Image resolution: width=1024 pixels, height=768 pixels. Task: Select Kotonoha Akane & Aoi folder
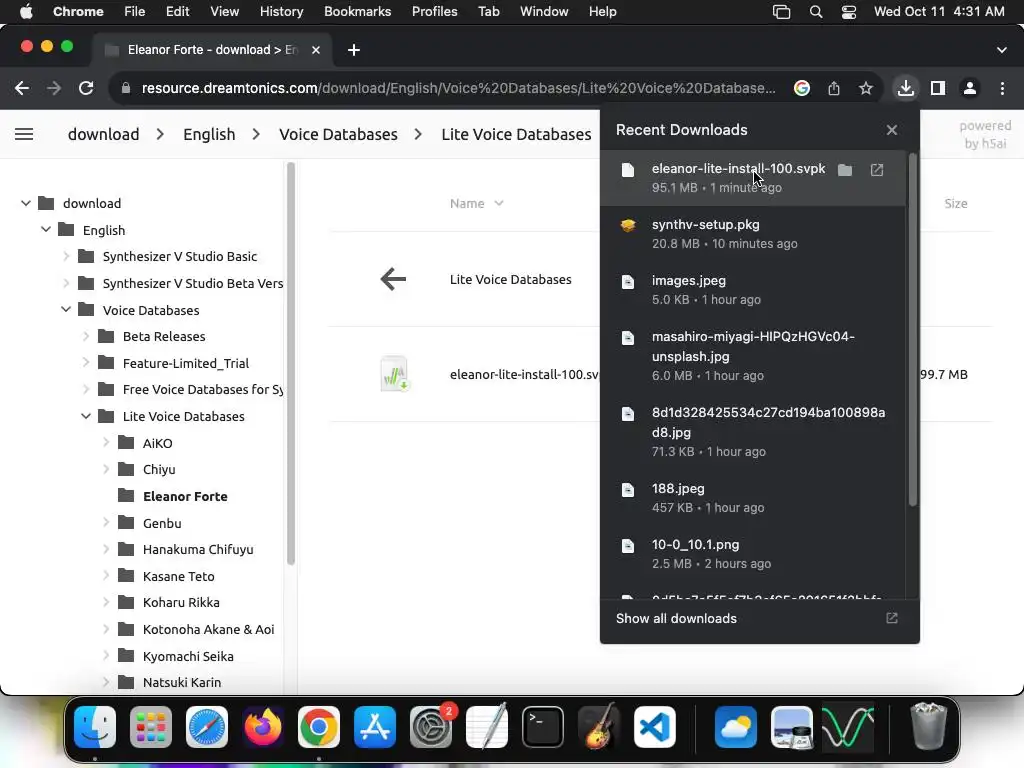pyautogui.click(x=208, y=629)
